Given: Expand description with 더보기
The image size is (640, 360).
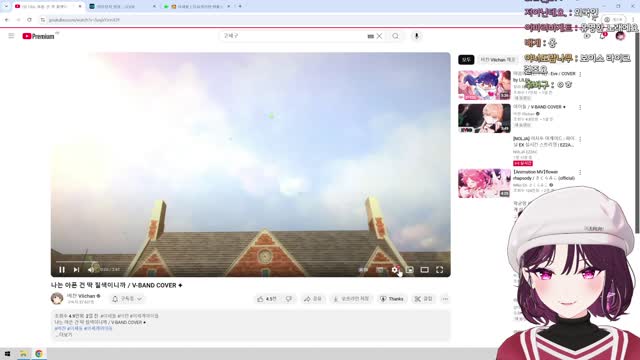Looking at the screenshot, I should tap(64, 335).
